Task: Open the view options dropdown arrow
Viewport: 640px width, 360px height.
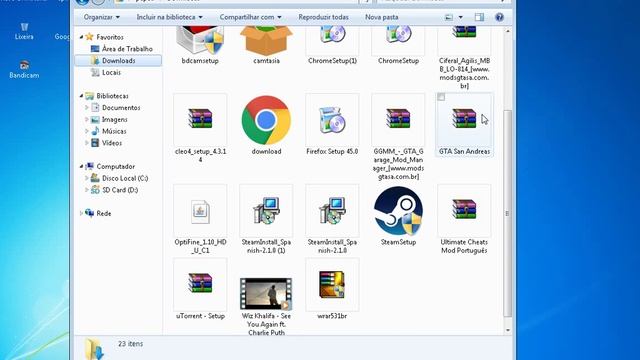Action: [x=460, y=17]
